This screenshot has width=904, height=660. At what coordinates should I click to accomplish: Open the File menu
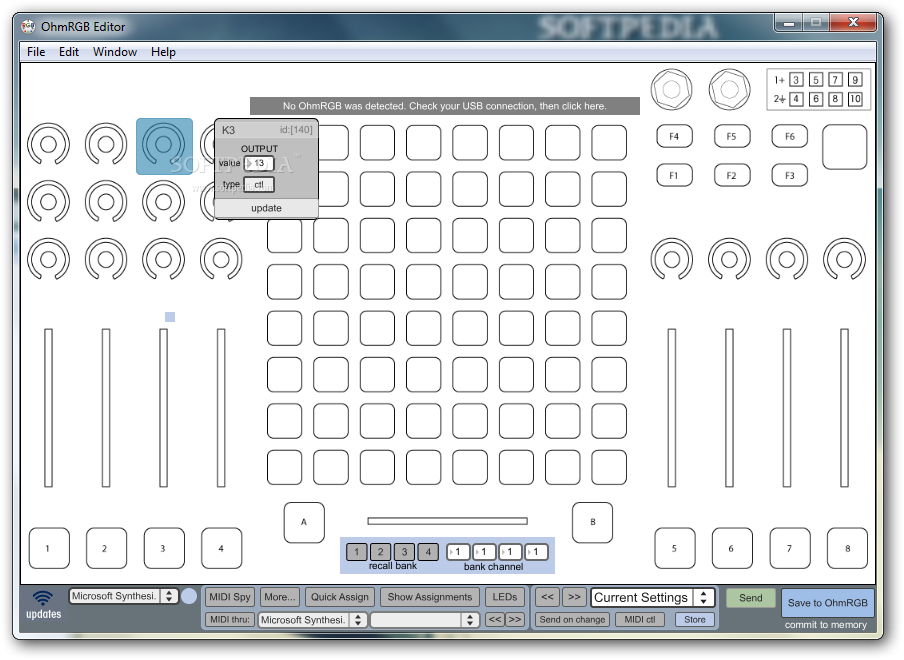click(x=36, y=52)
